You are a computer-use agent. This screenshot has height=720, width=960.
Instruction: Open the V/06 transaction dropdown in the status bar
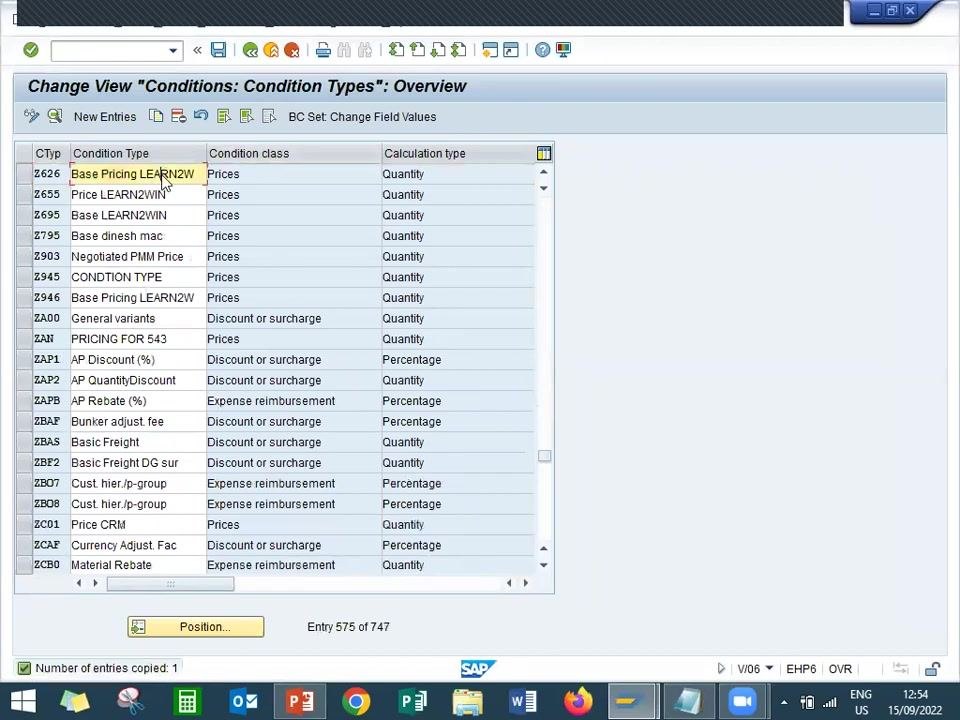pos(770,668)
